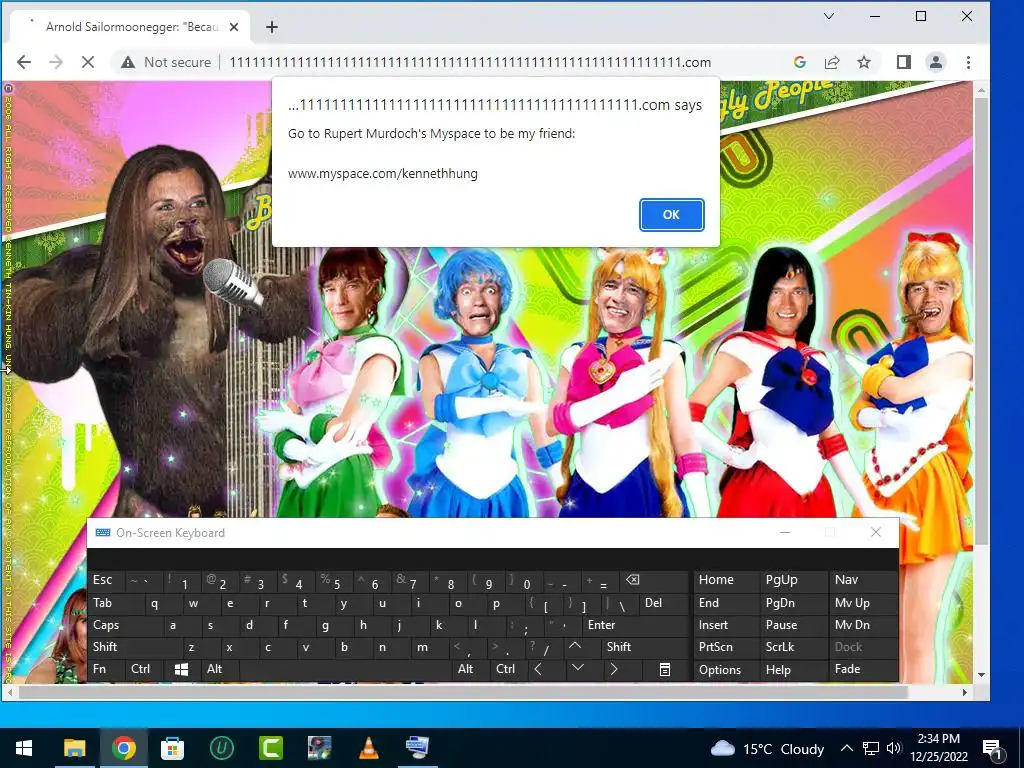
Task: Open a new tab with plus button
Action: tap(272, 27)
